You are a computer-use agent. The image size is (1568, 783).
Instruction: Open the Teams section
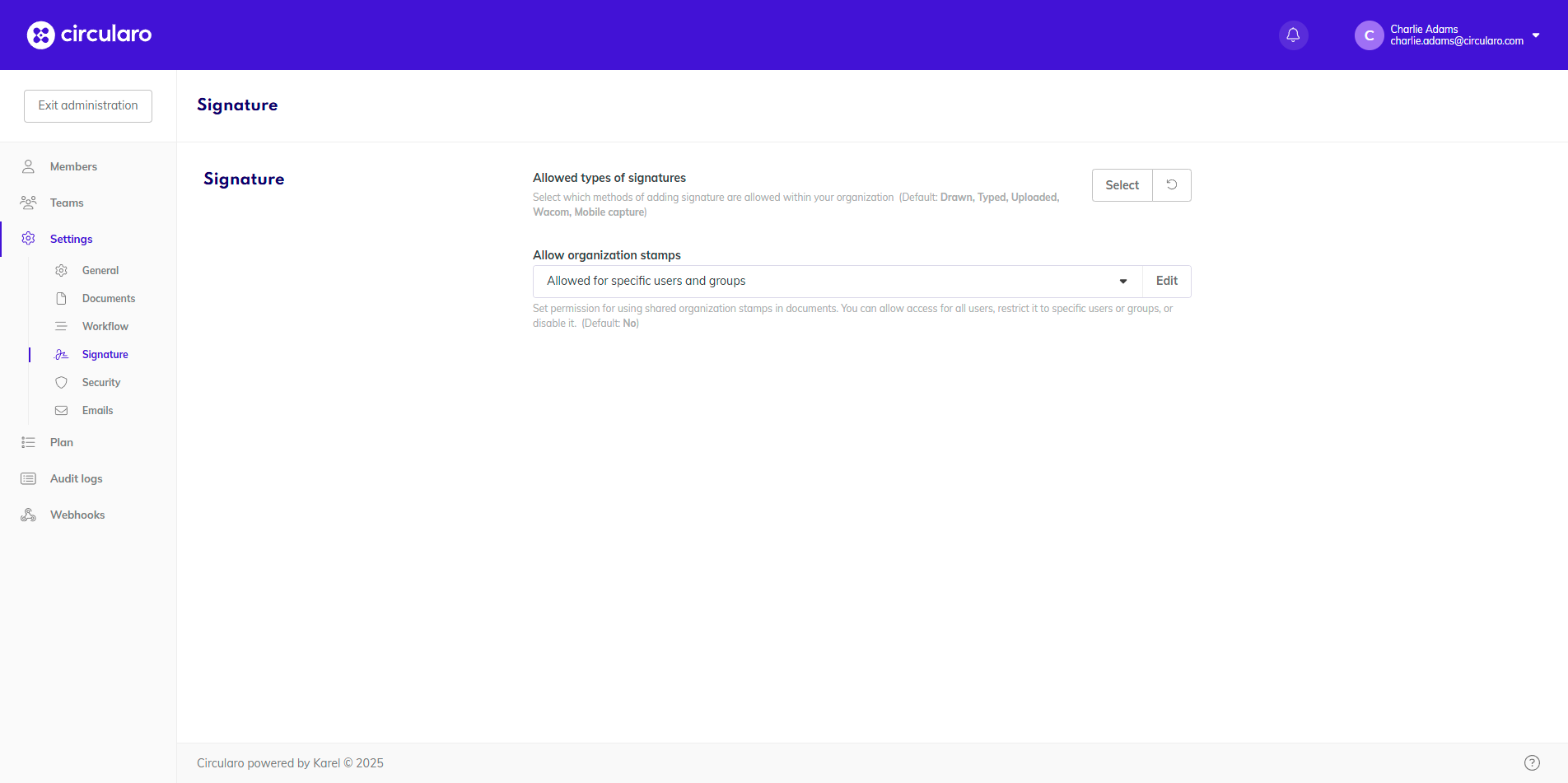(67, 203)
